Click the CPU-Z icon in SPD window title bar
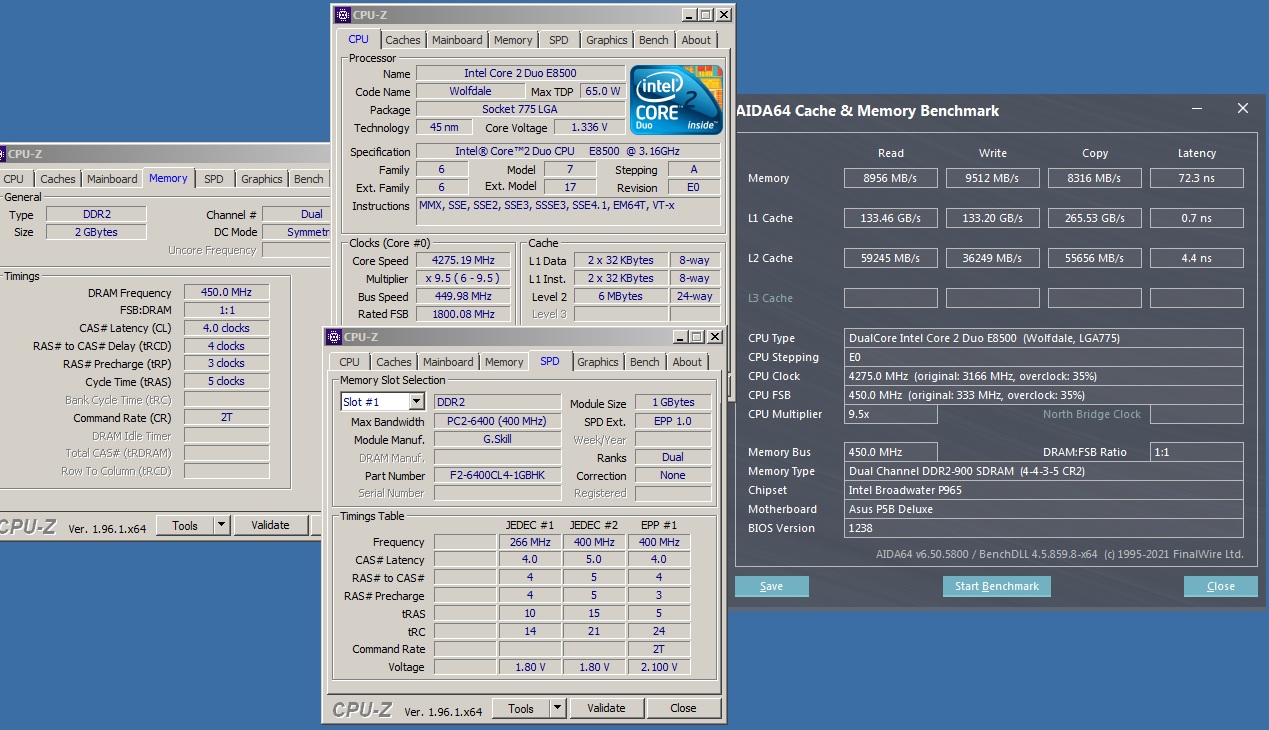Viewport: 1269px width, 730px height. 334,337
